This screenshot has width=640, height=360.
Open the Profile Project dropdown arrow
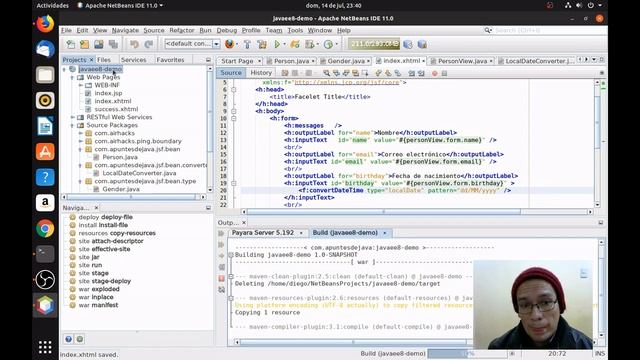(336, 44)
